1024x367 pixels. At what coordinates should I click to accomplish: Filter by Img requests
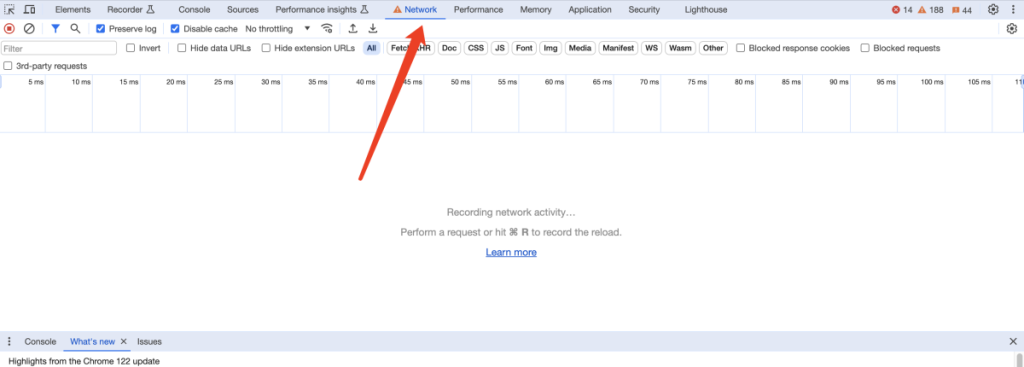pos(551,48)
